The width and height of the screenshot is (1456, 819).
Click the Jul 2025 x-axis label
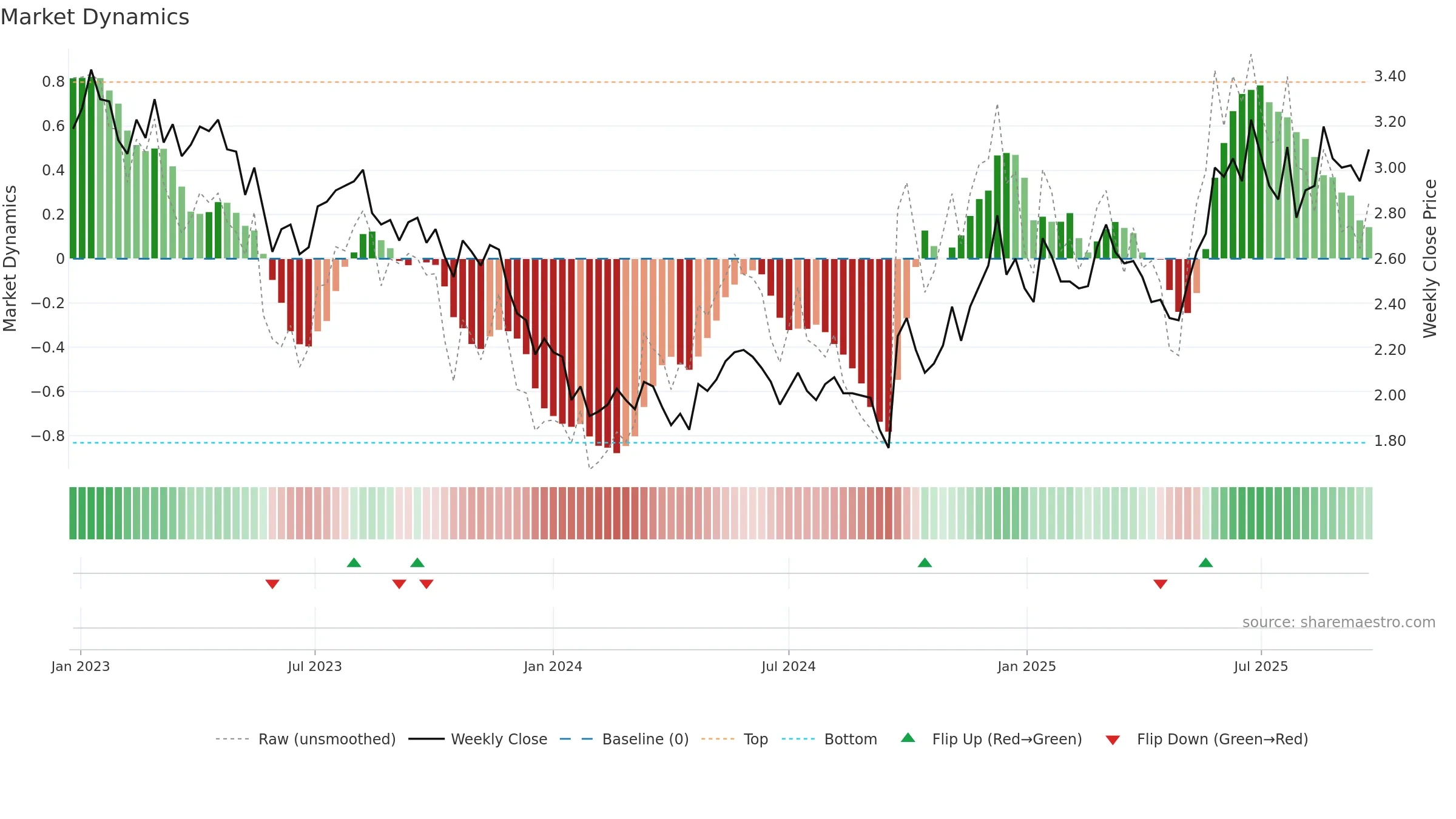tap(1261, 666)
